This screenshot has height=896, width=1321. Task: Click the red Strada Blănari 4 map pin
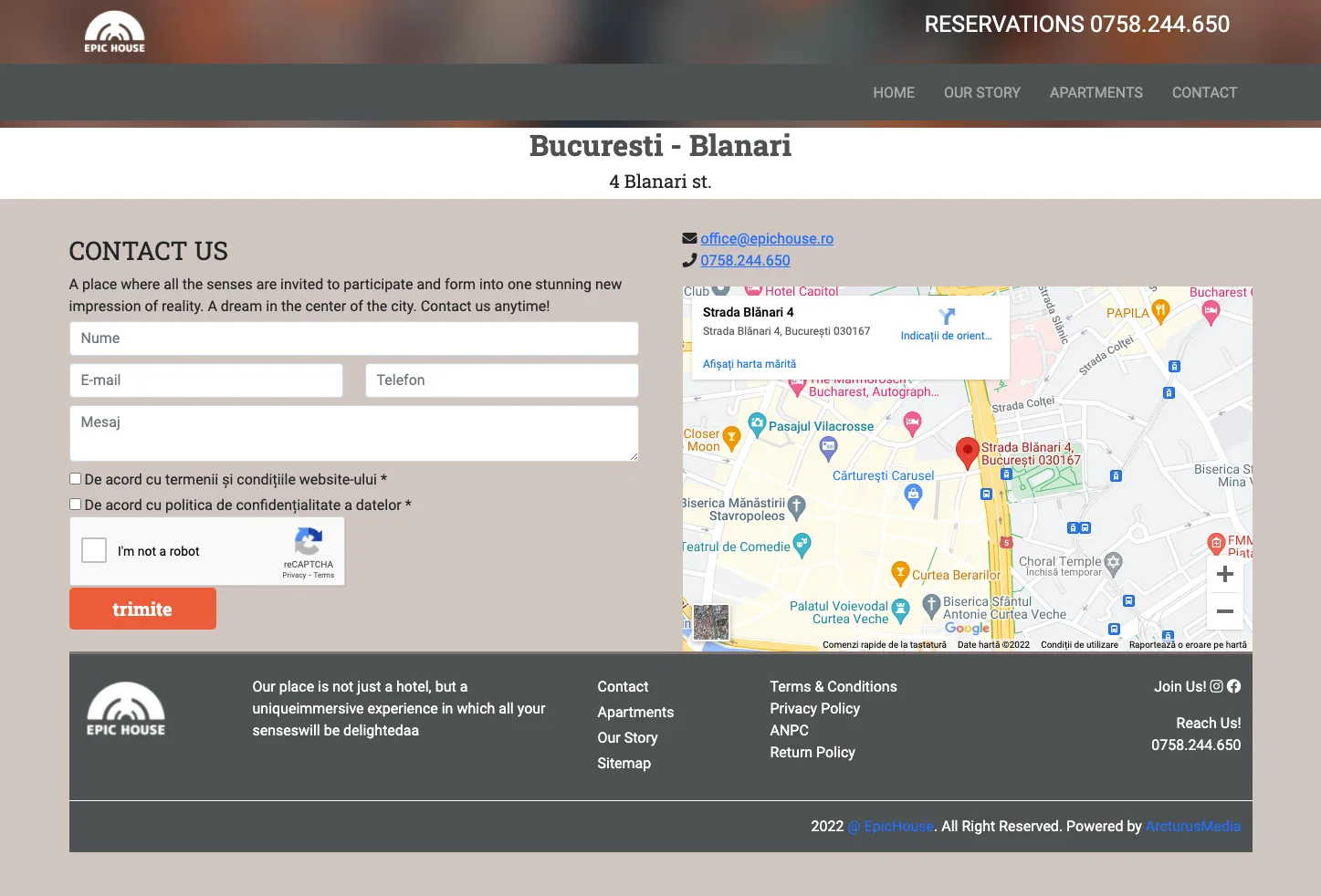tap(967, 451)
